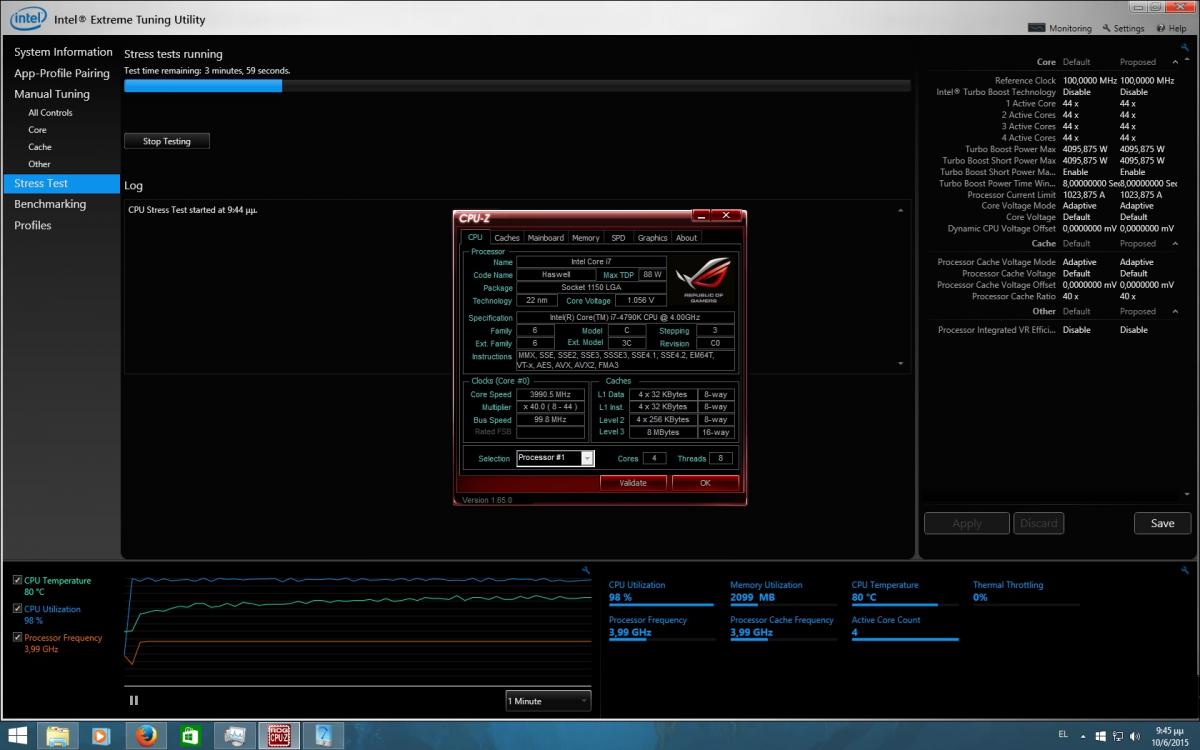Click the Stop Testing button
This screenshot has height=750, width=1200.
167,141
